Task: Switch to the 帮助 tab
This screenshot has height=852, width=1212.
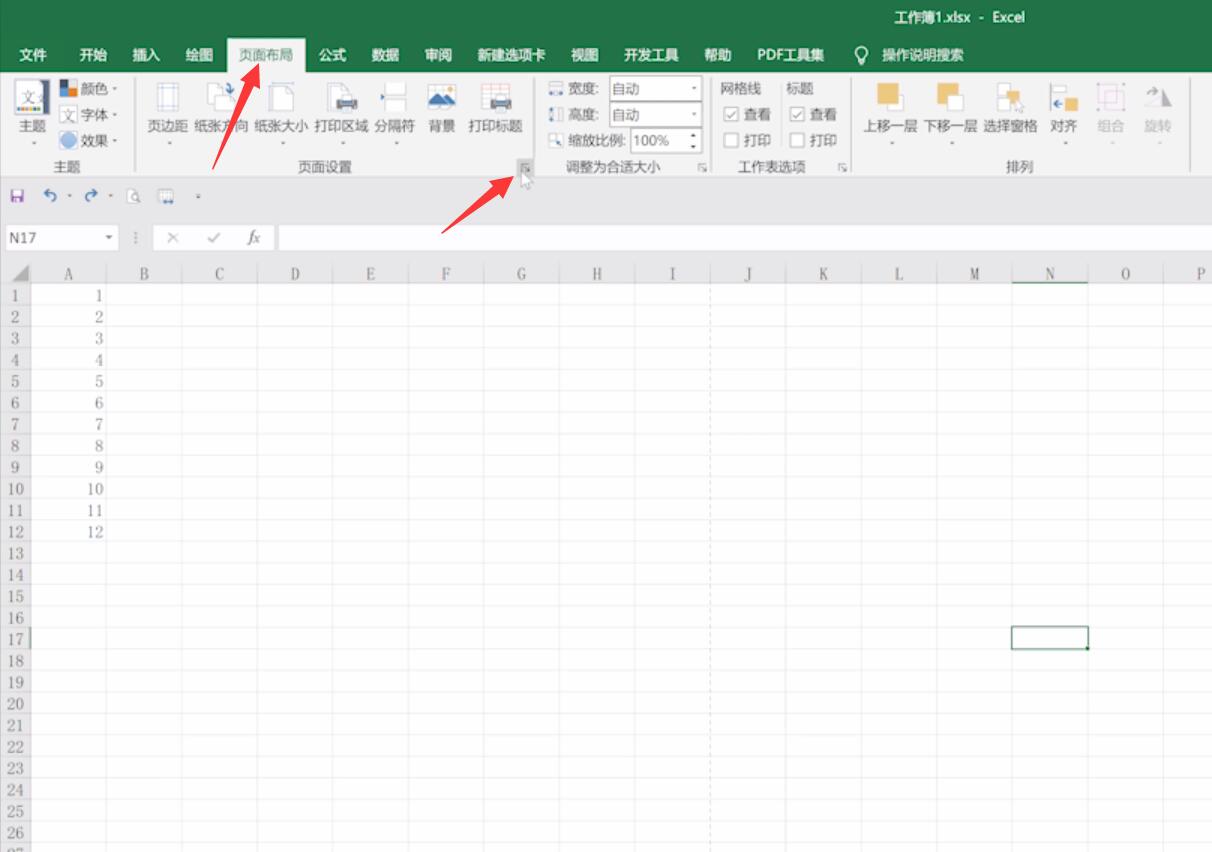Action: [717, 55]
